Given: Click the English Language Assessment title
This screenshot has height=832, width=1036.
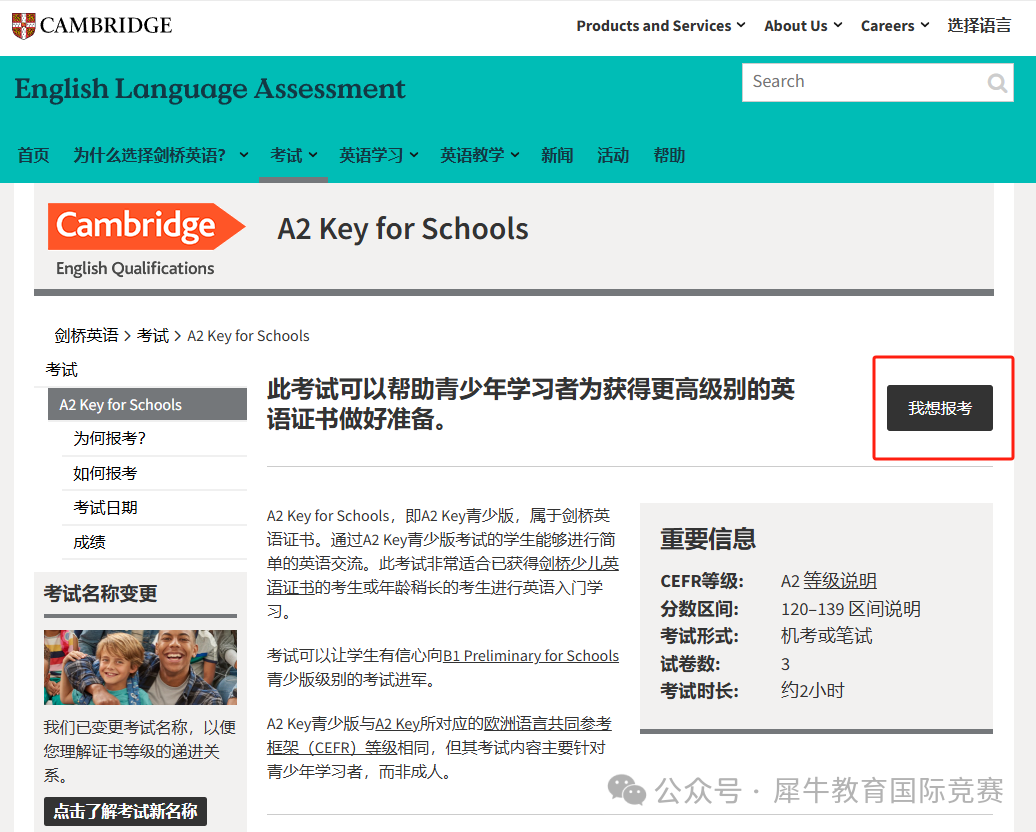Looking at the screenshot, I should pos(209,89).
